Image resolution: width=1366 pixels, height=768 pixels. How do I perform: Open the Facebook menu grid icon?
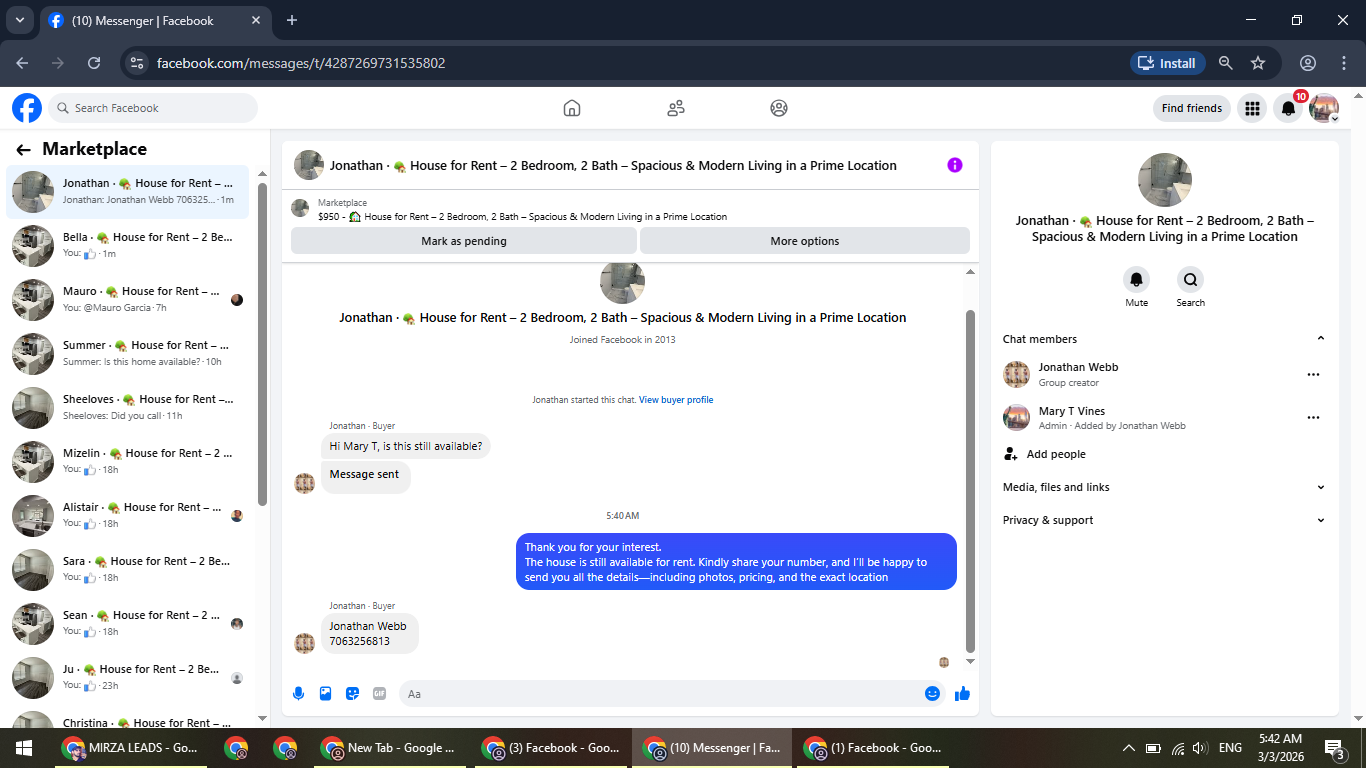click(1252, 108)
